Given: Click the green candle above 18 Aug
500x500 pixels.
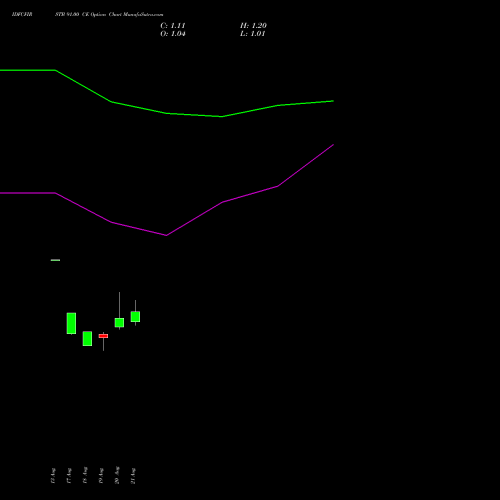Looking at the screenshot, I should [87, 339].
